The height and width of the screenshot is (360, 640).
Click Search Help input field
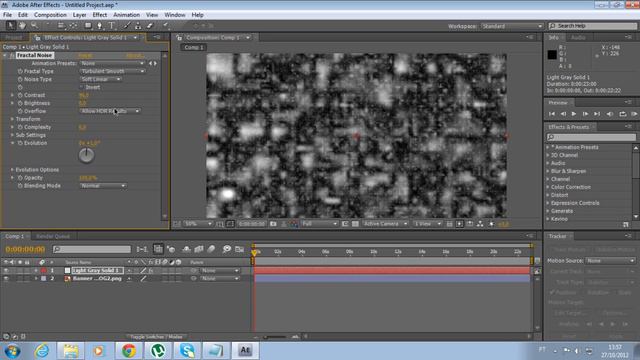pos(593,26)
